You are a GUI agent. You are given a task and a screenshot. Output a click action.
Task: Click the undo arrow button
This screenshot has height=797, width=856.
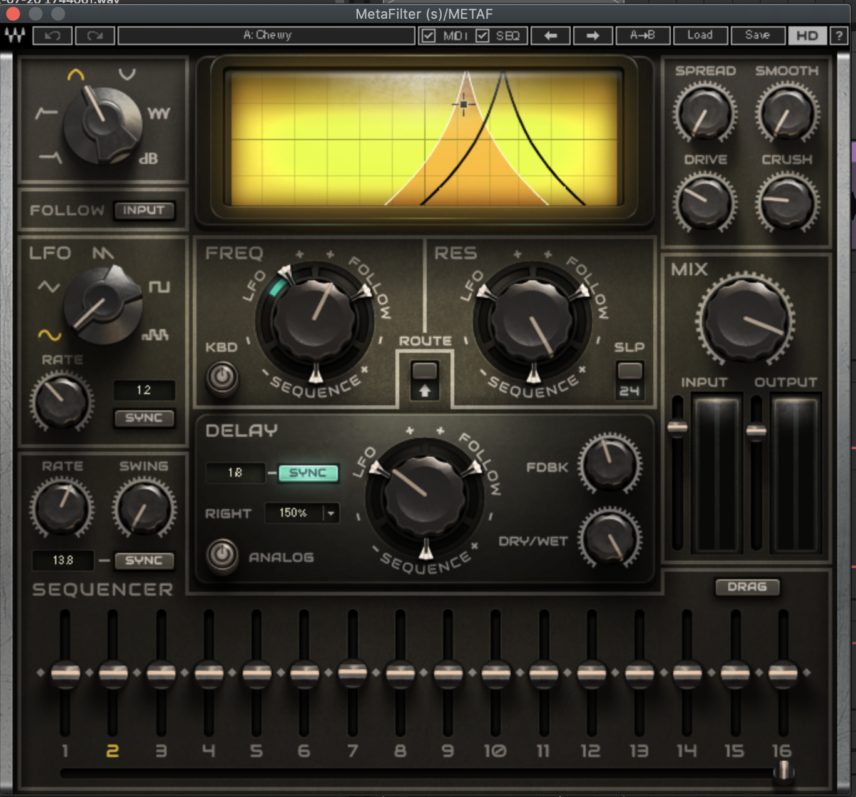click(x=52, y=35)
